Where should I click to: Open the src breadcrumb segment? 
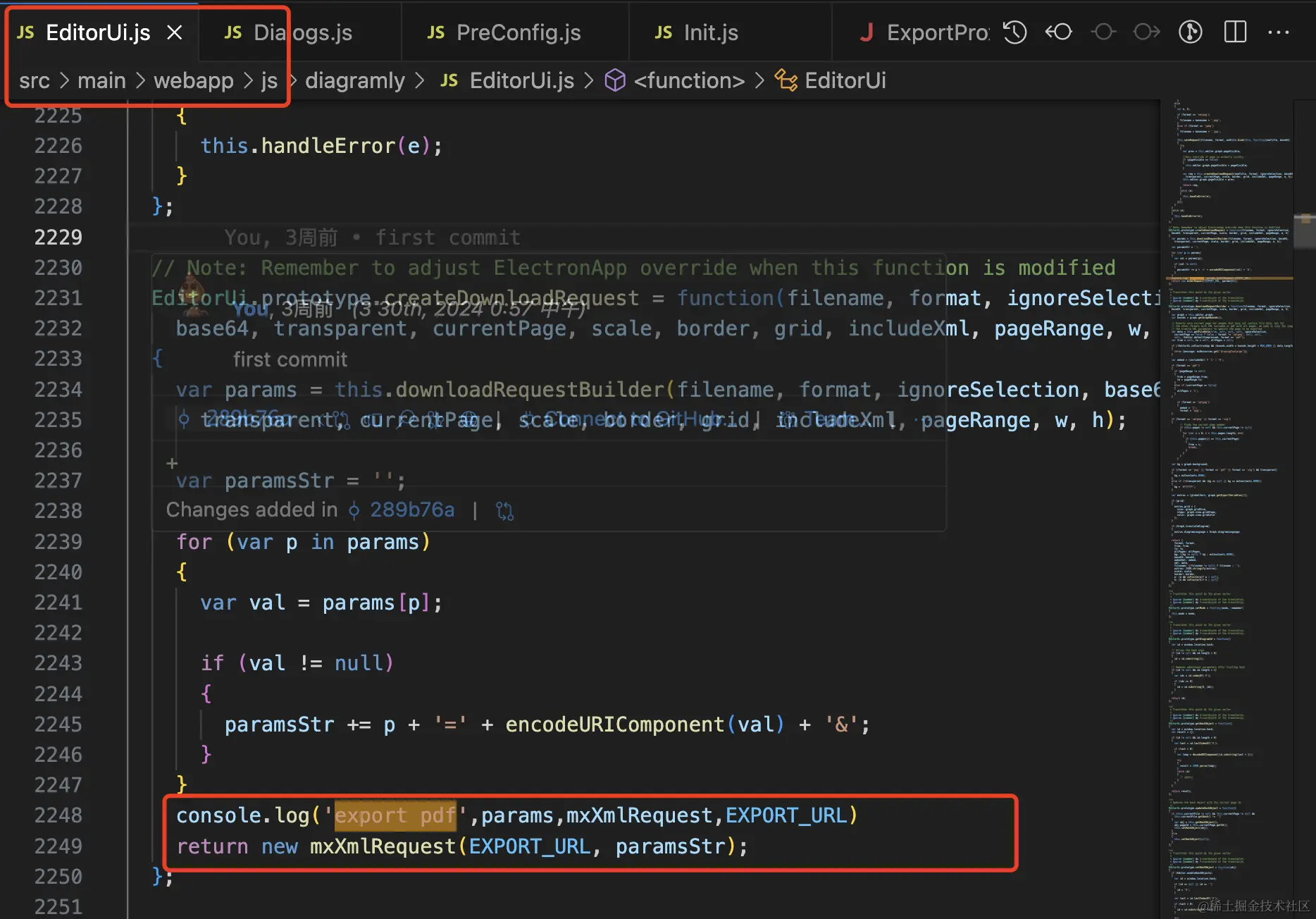(35, 80)
